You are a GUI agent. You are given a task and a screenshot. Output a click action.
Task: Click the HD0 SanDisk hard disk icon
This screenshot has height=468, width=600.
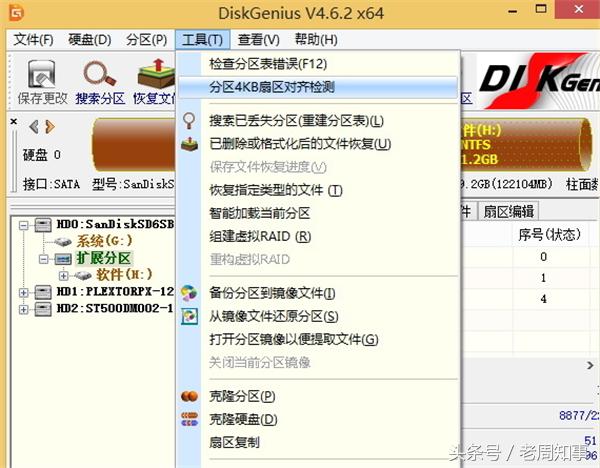[x=43, y=225]
